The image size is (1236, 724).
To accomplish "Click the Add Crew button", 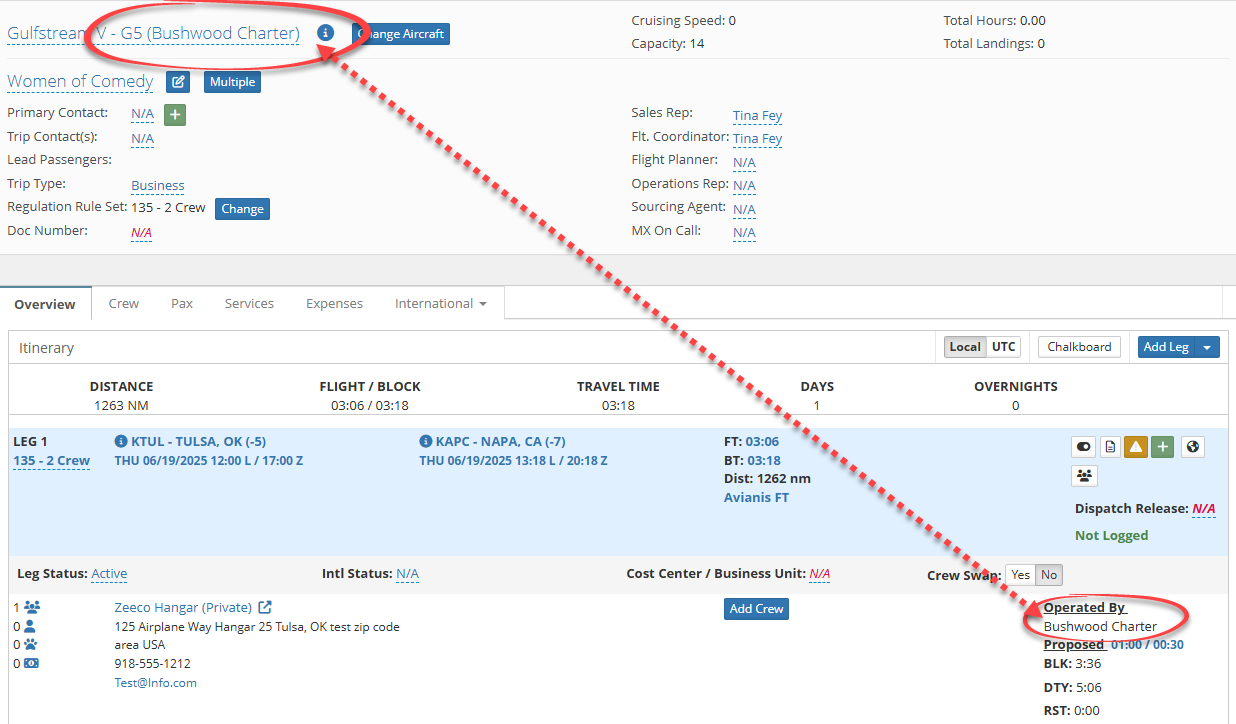I will pyautogui.click(x=756, y=609).
